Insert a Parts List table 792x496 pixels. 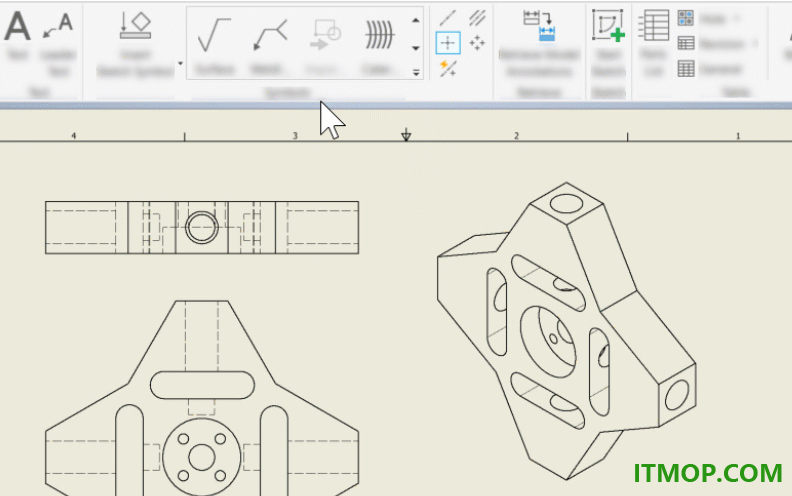[654, 44]
